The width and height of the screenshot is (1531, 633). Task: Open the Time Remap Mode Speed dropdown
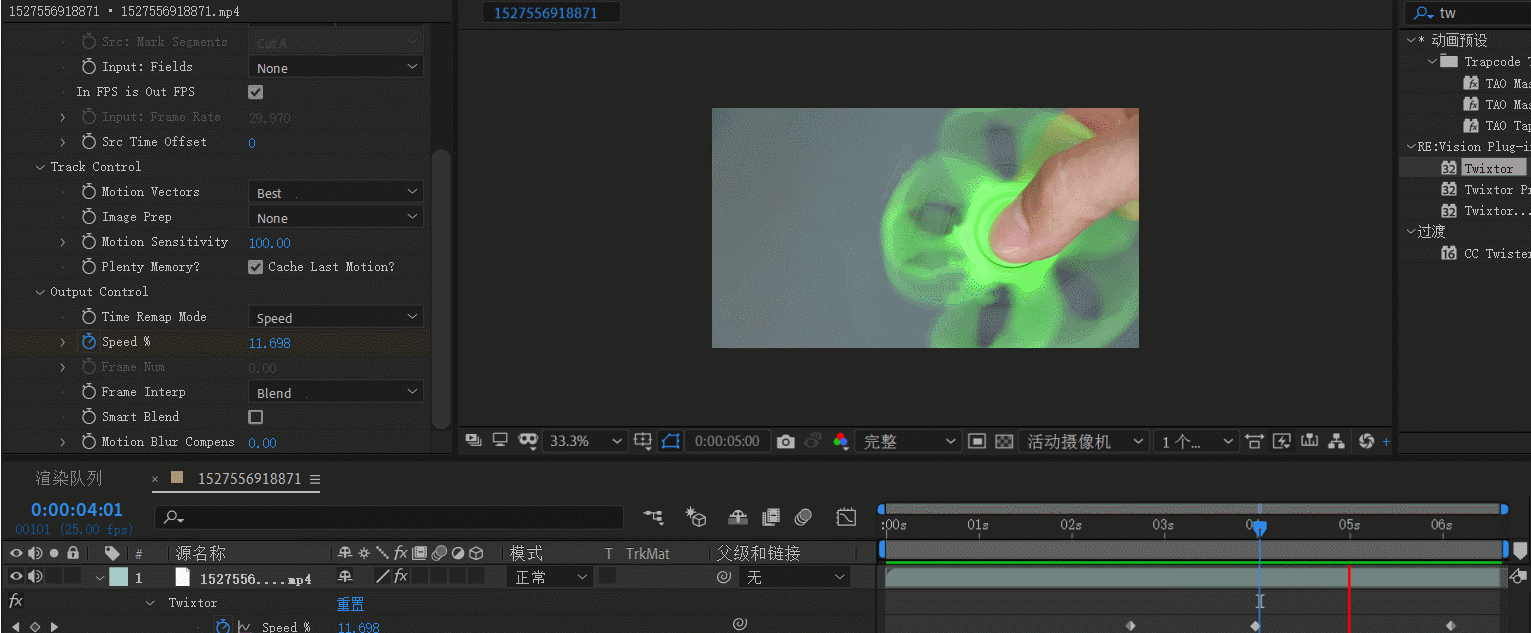click(336, 317)
